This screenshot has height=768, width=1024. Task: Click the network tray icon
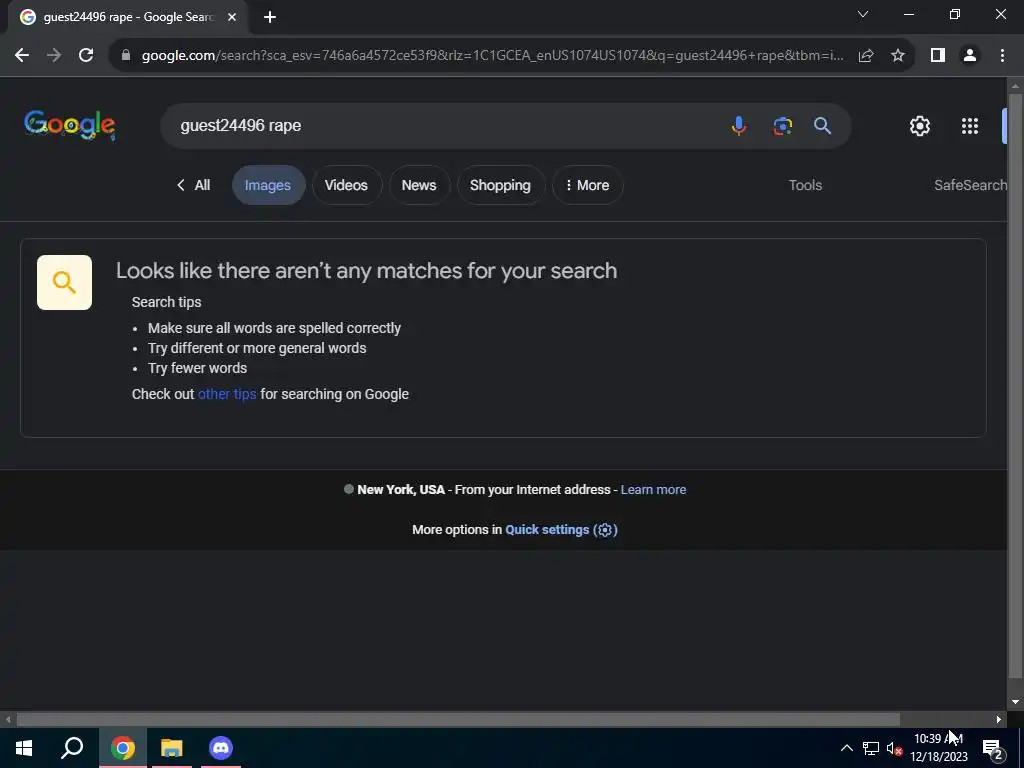[x=871, y=748]
